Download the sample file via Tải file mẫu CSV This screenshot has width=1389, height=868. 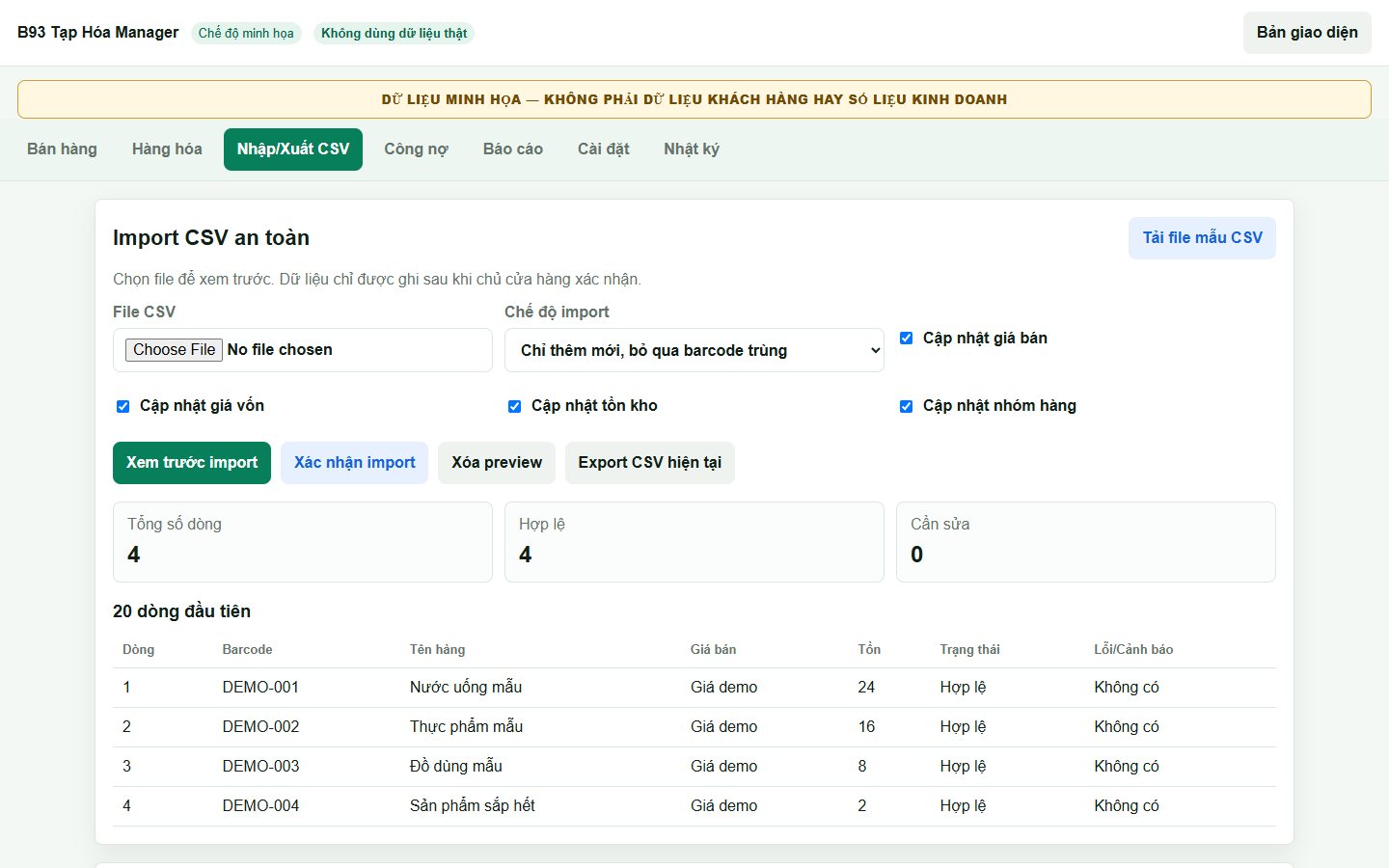pos(1202,238)
